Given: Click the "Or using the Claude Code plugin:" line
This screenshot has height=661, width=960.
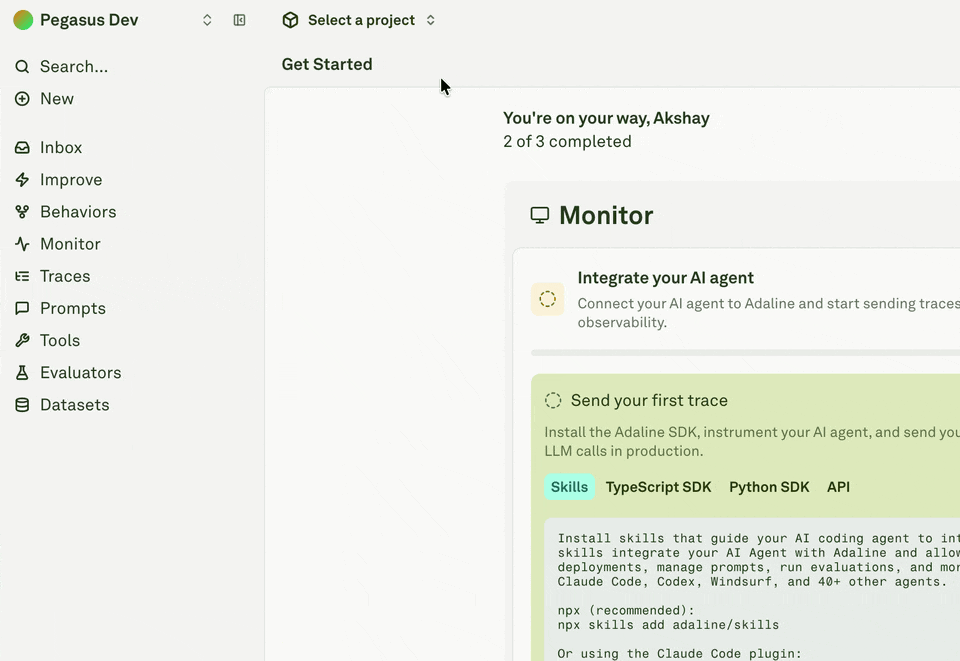Looking at the screenshot, I should [x=679, y=654].
